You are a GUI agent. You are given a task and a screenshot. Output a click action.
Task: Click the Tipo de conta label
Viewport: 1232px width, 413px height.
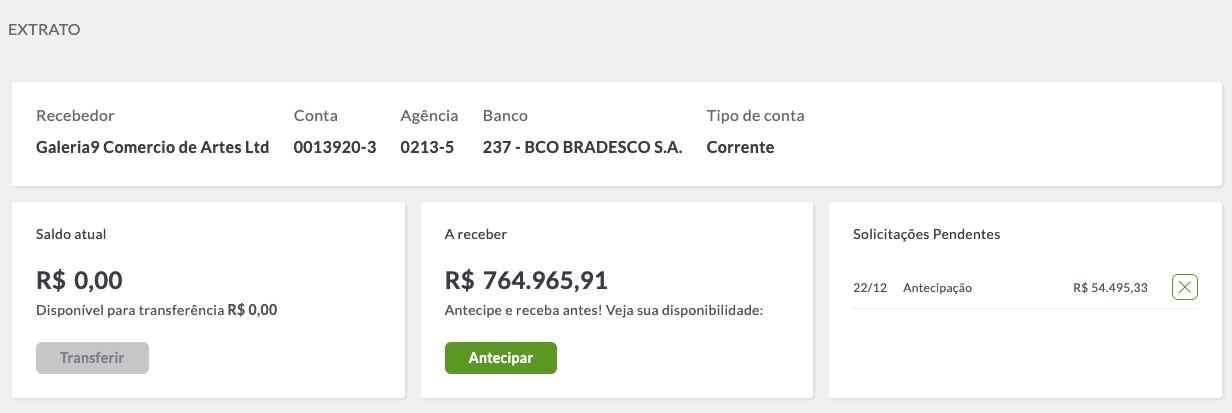click(x=755, y=116)
